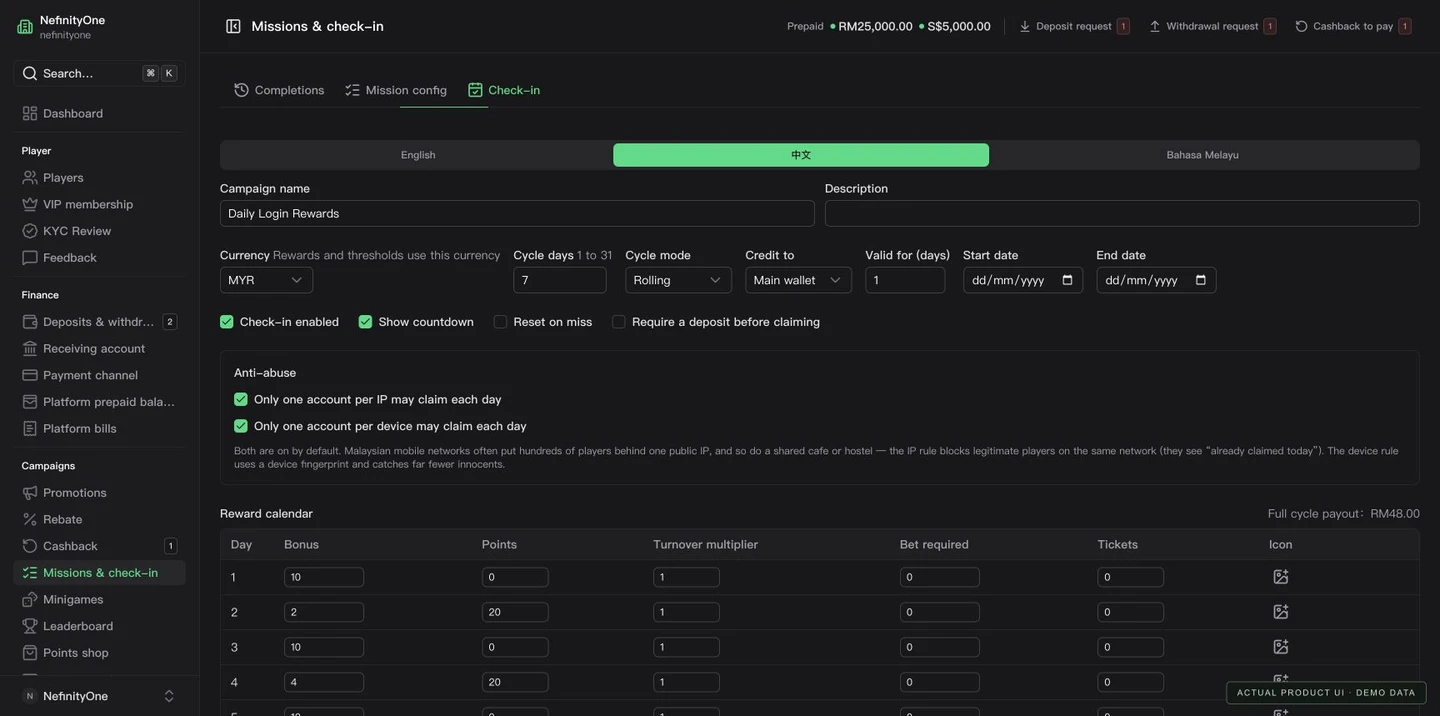
Task: Click the Campaign name field
Action: 517,213
